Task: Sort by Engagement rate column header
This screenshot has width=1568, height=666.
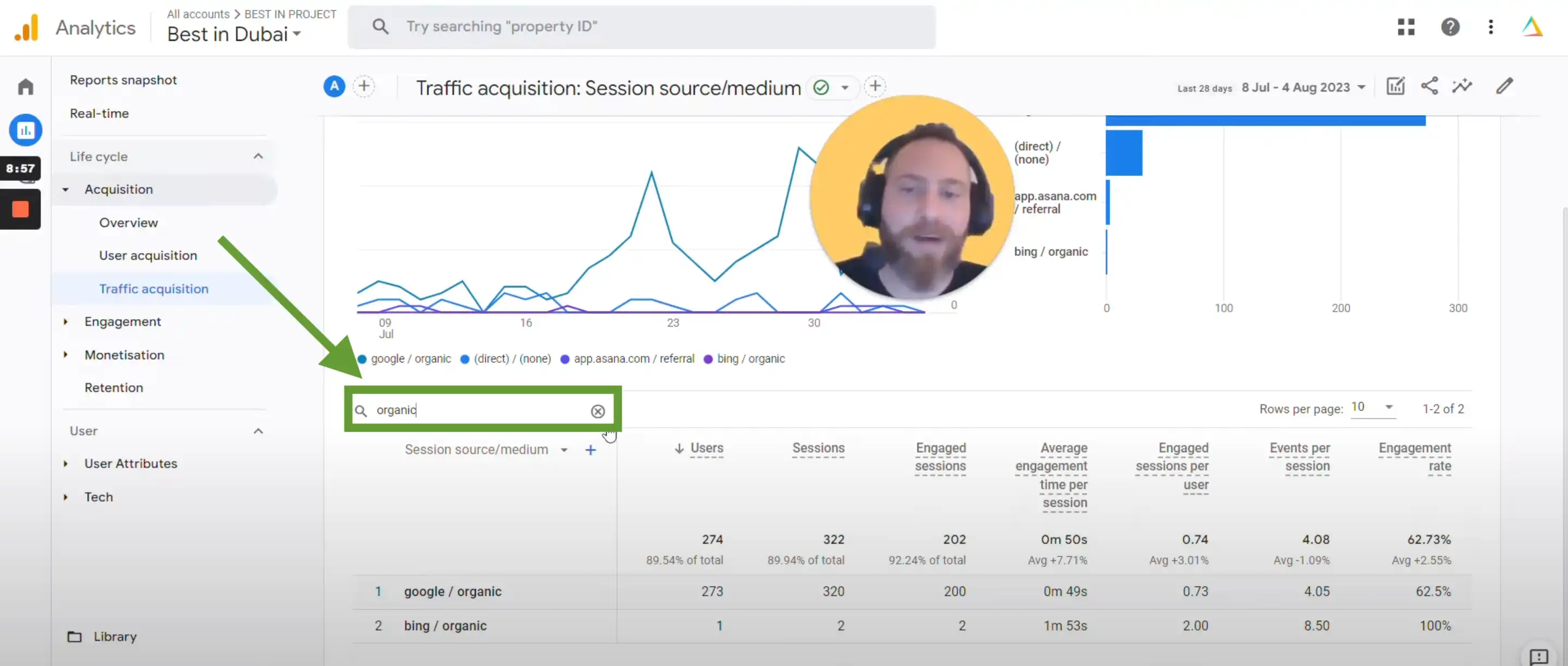Action: click(x=1414, y=458)
